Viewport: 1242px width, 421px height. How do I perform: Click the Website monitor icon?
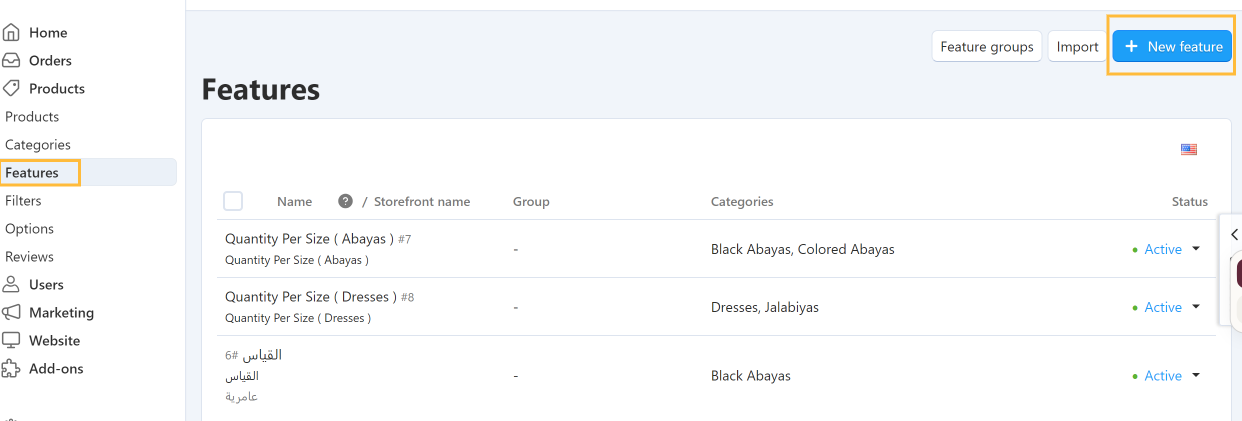click(11, 340)
